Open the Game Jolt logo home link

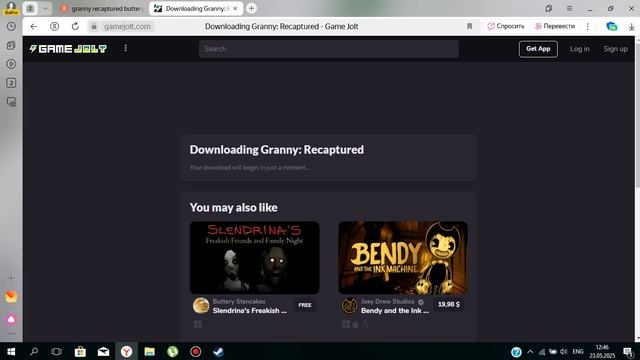point(68,49)
